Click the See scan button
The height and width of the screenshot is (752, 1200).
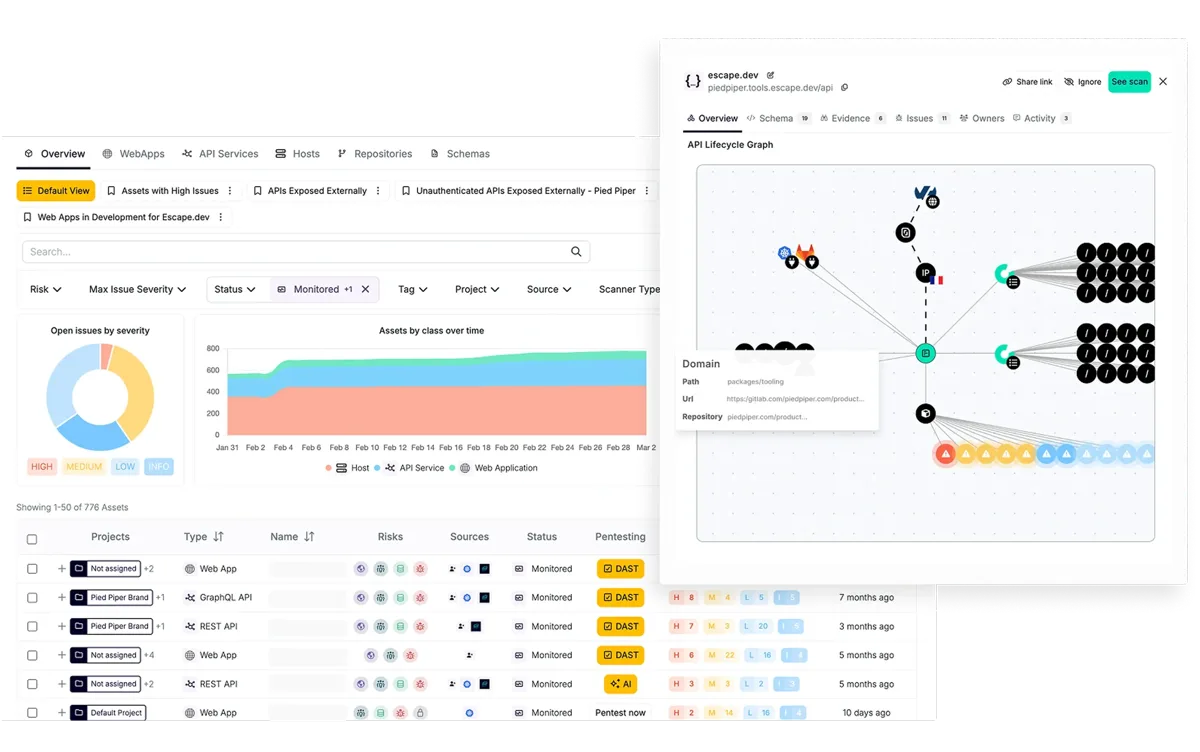[1129, 81]
